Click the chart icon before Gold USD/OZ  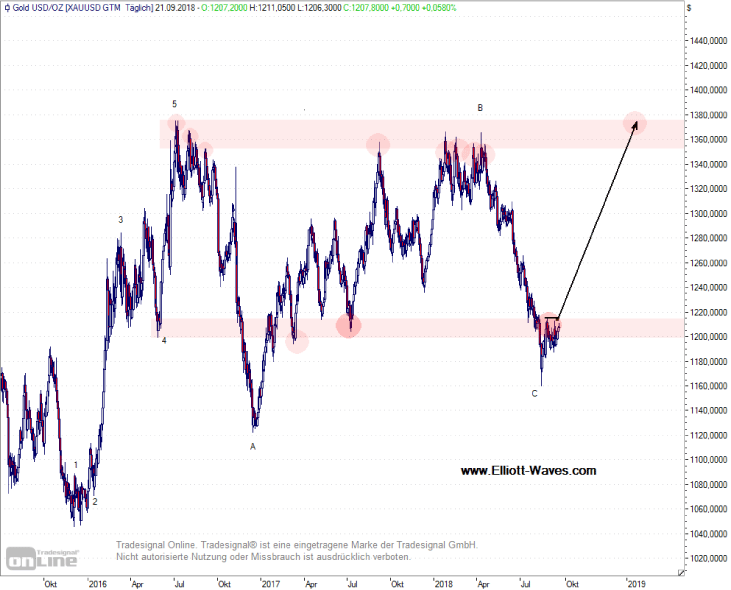click(6, 7)
